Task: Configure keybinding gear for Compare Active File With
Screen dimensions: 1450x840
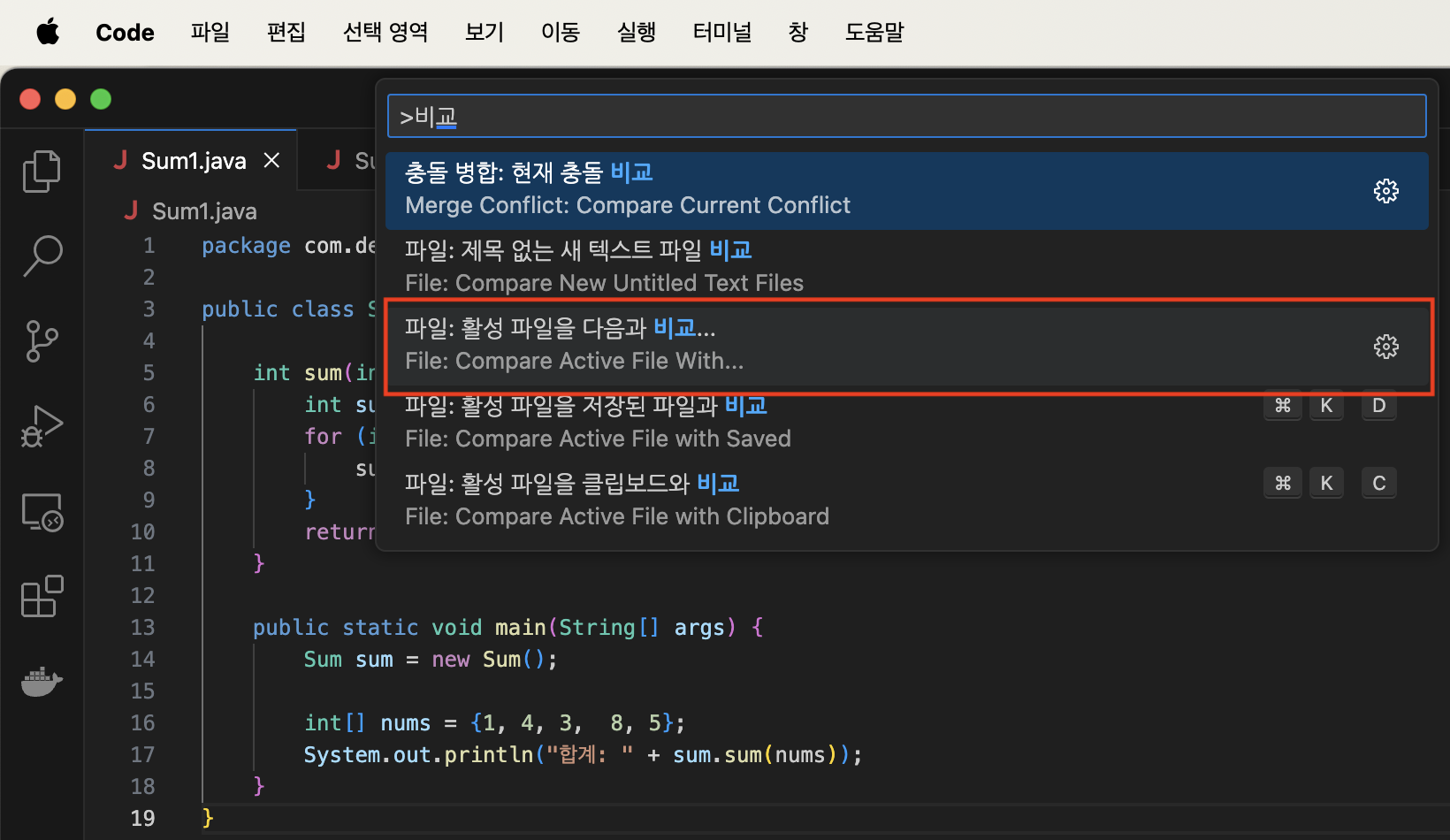Action: click(1385, 347)
